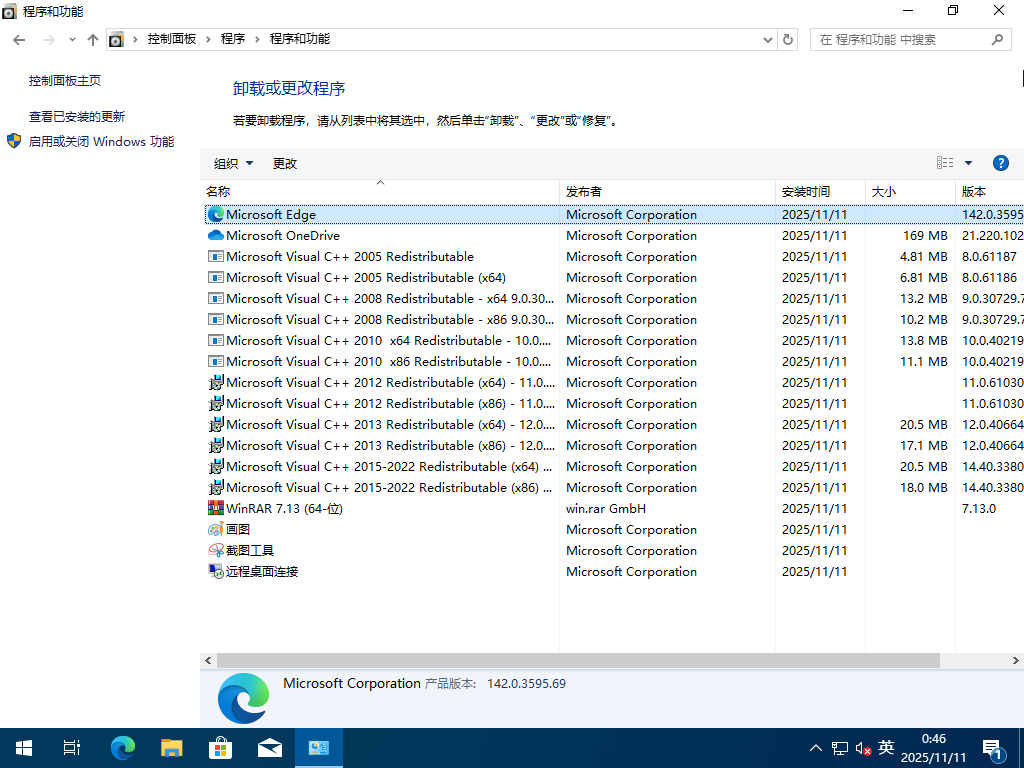Click the Microsoft OneDrive program icon

click(215, 235)
